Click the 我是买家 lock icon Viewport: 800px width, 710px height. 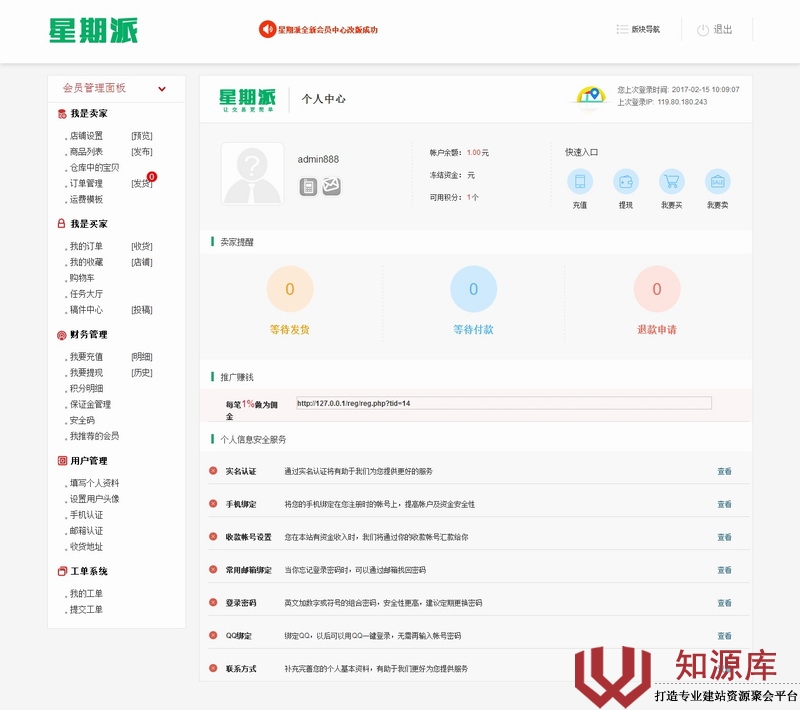[62, 223]
